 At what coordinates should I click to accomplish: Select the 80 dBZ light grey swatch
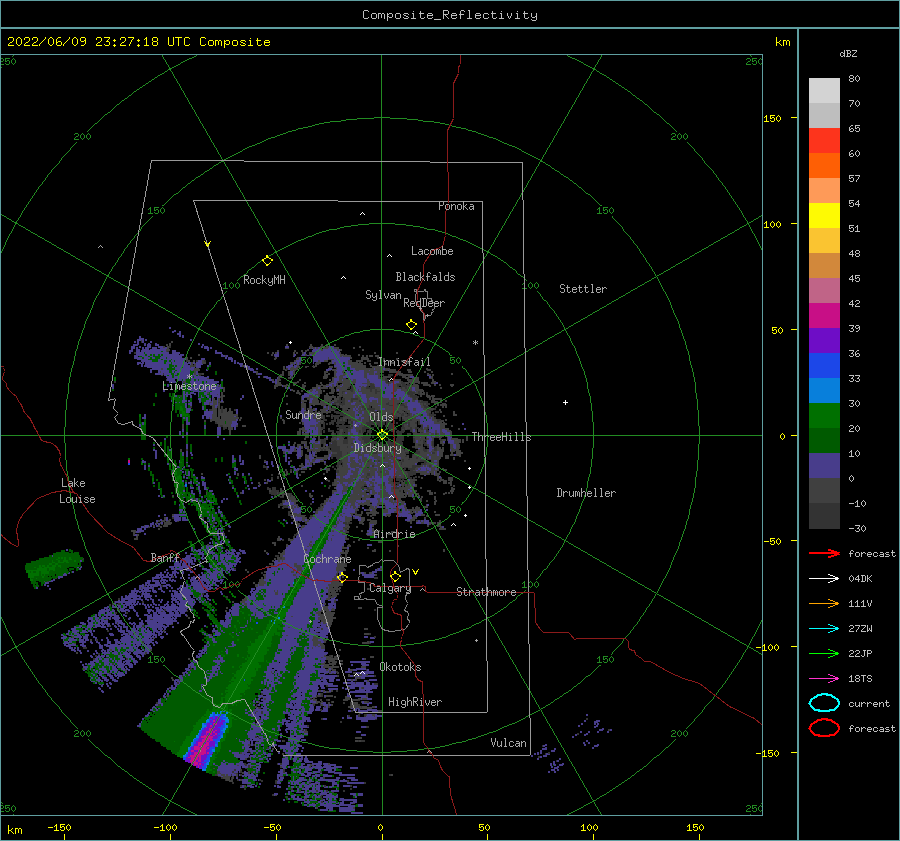(x=824, y=91)
